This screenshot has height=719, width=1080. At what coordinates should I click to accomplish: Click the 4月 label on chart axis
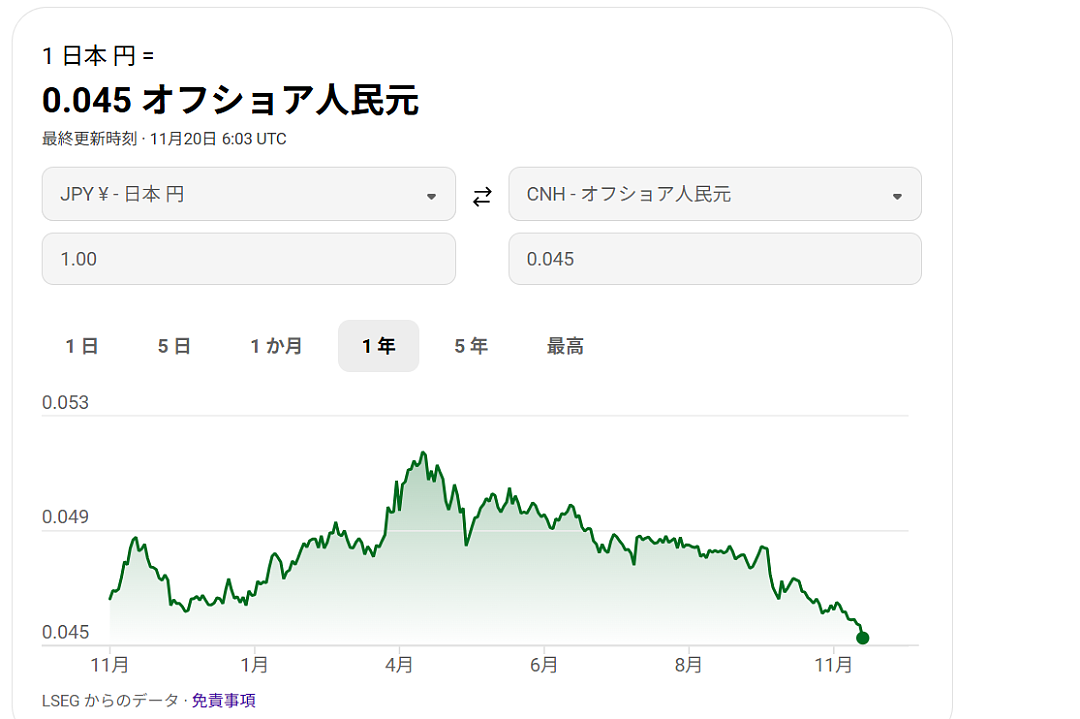coord(398,664)
